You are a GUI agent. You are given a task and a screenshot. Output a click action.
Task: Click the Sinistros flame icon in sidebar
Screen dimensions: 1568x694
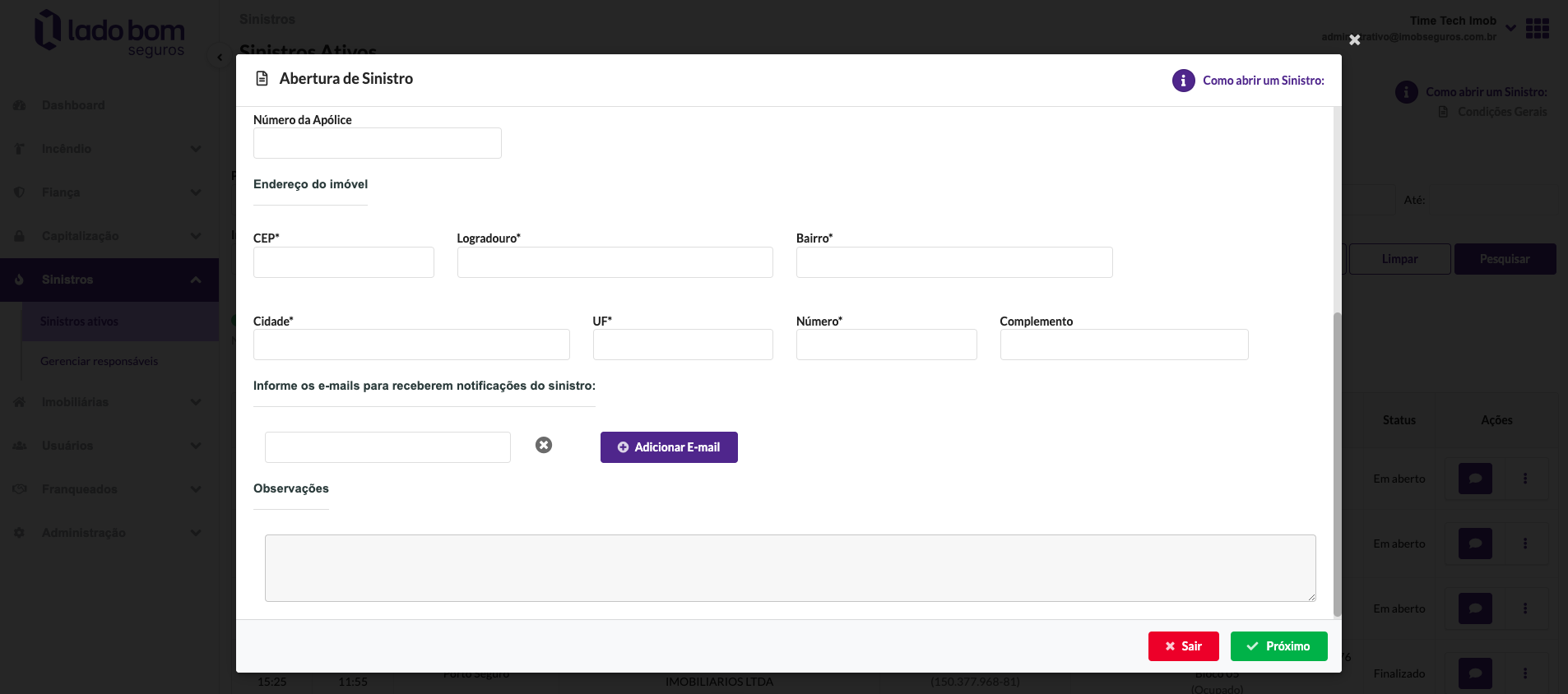pyautogui.click(x=20, y=280)
